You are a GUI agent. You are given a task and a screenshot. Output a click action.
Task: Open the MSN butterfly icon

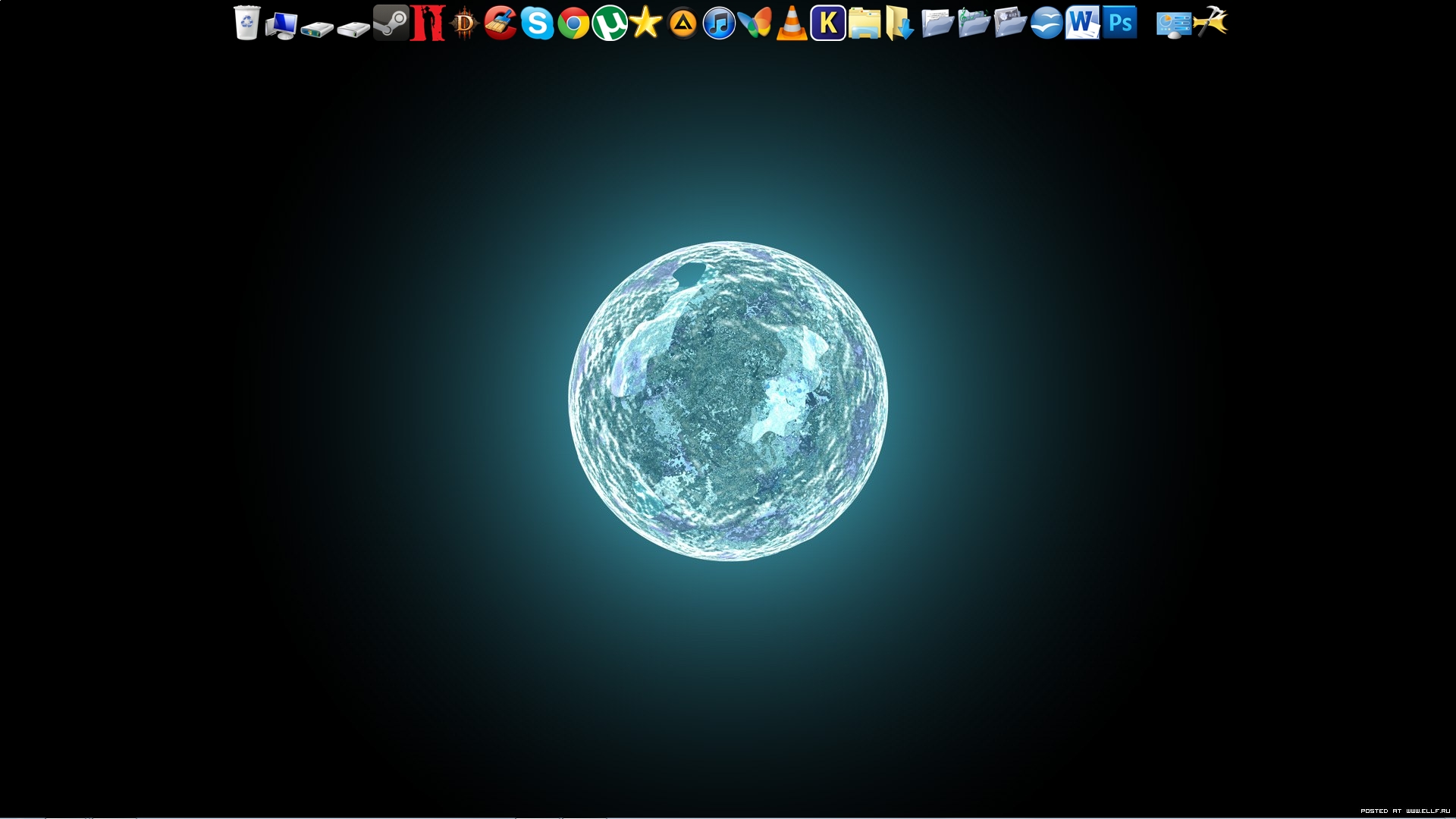tap(755, 23)
